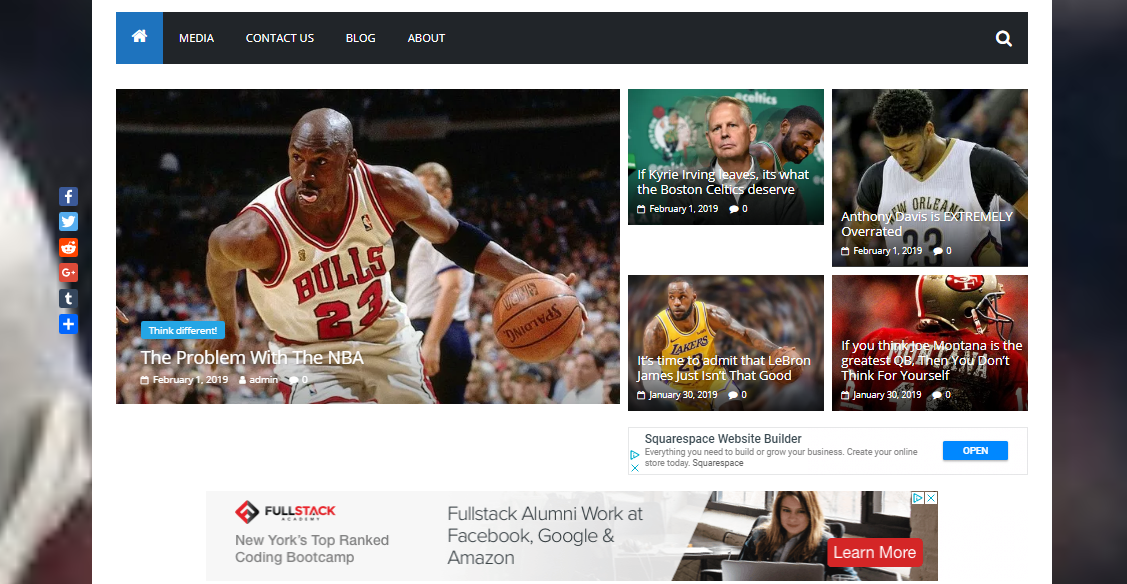Click February 1, 2019 date on featured post
The height and width of the screenshot is (584, 1127).
(x=190, y=380)
